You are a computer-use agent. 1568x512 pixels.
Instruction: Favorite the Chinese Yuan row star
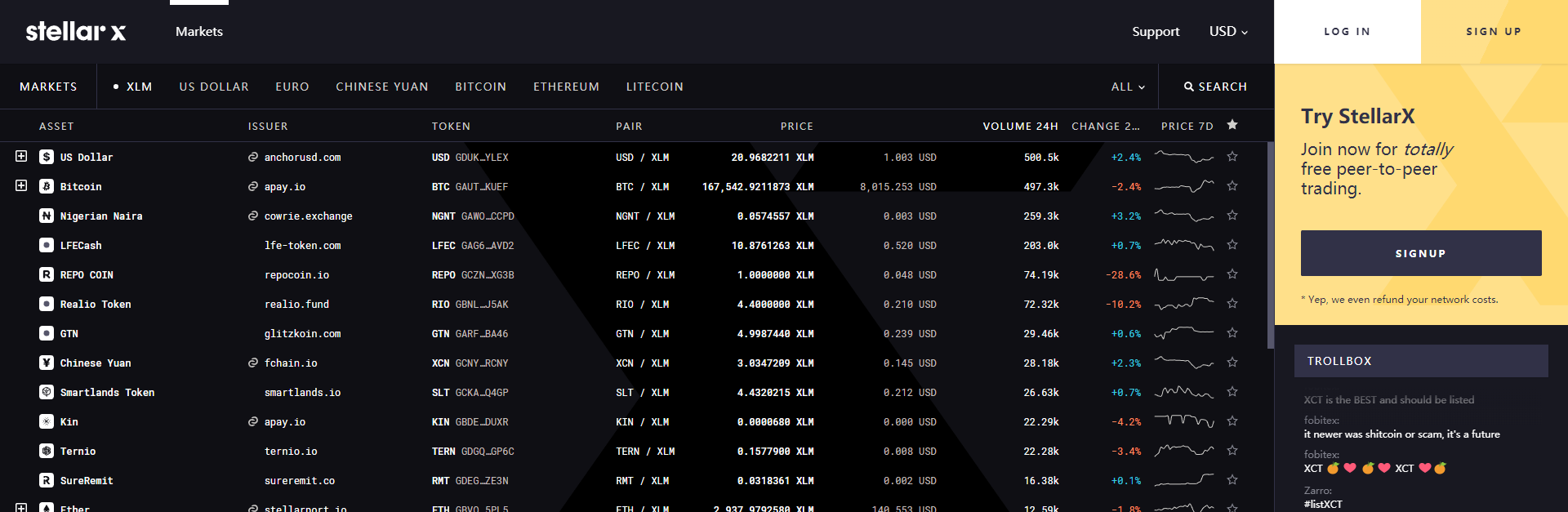1232,362
